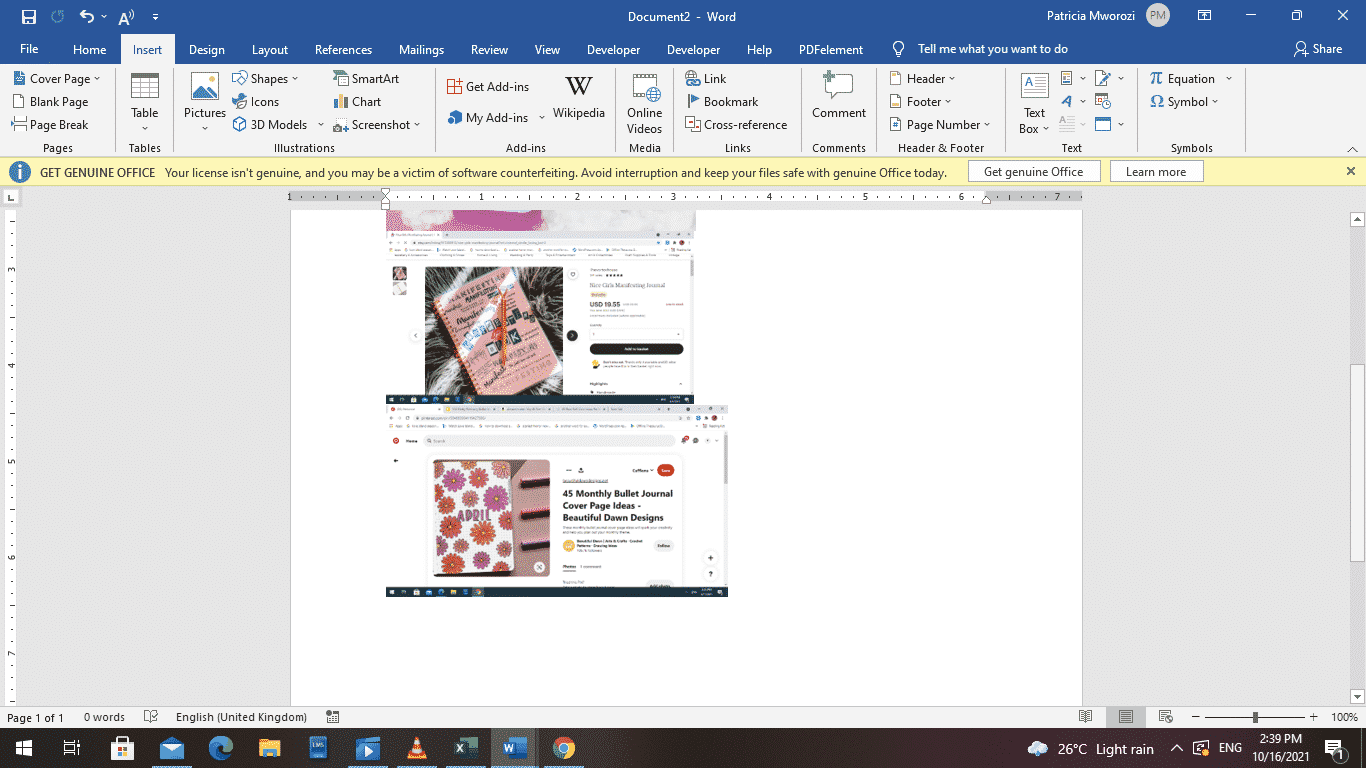
Task: Expand the Page Number menu
Action: pyautogui.click(x=938, y=124)
